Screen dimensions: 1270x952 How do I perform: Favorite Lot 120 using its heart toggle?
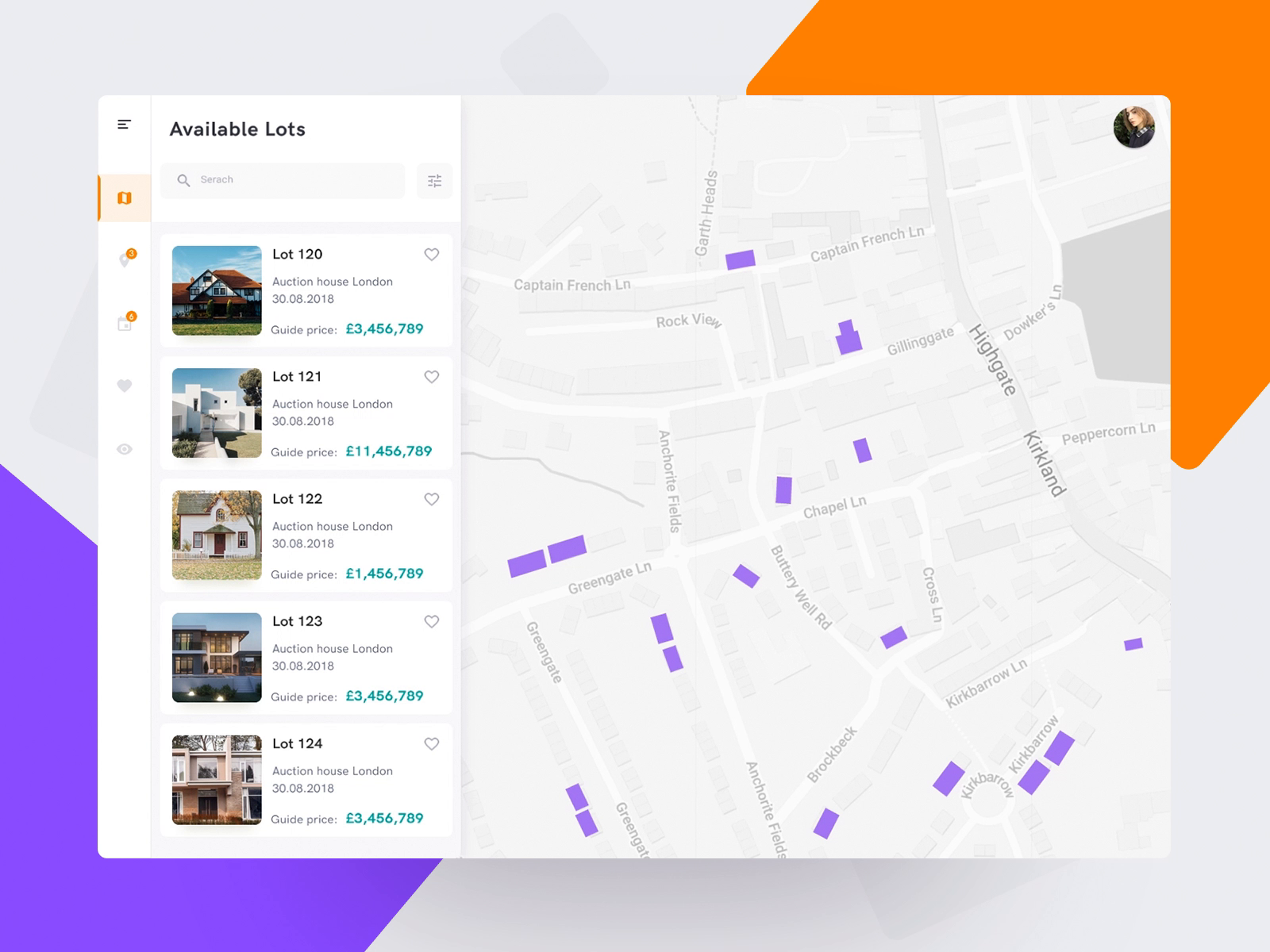pos(432,255)
